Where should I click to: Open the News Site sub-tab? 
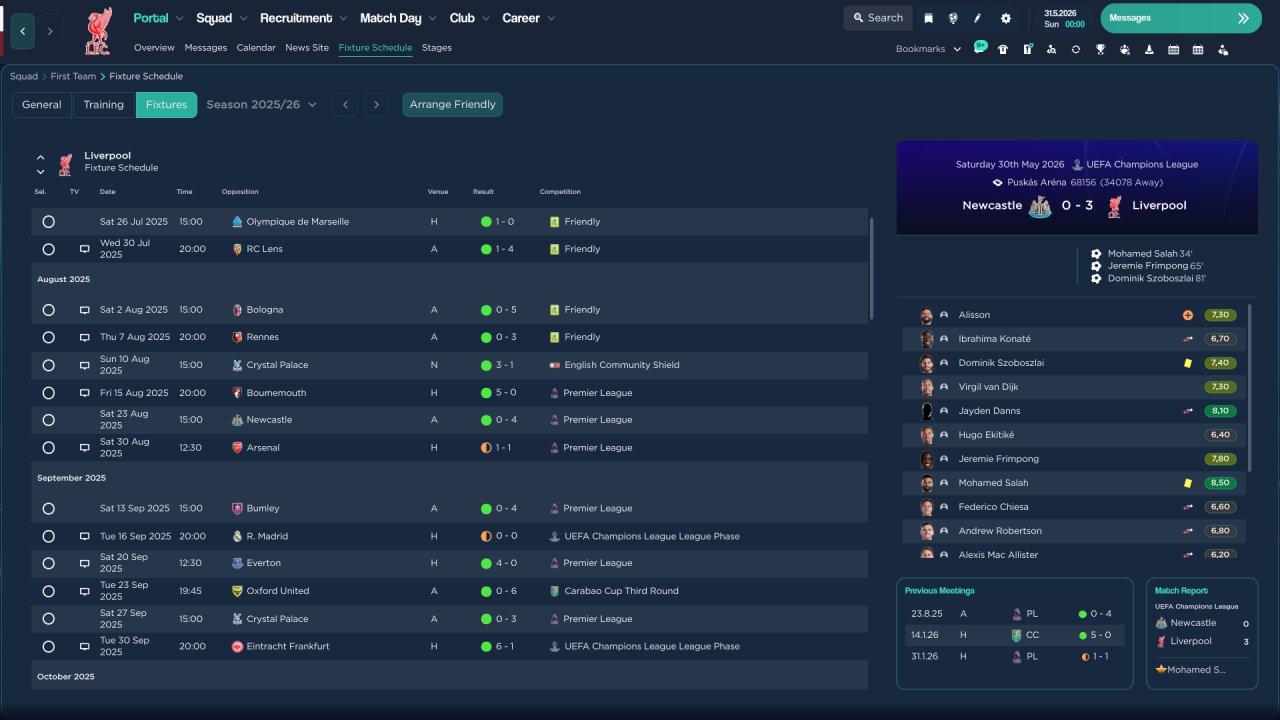(307, 48)
